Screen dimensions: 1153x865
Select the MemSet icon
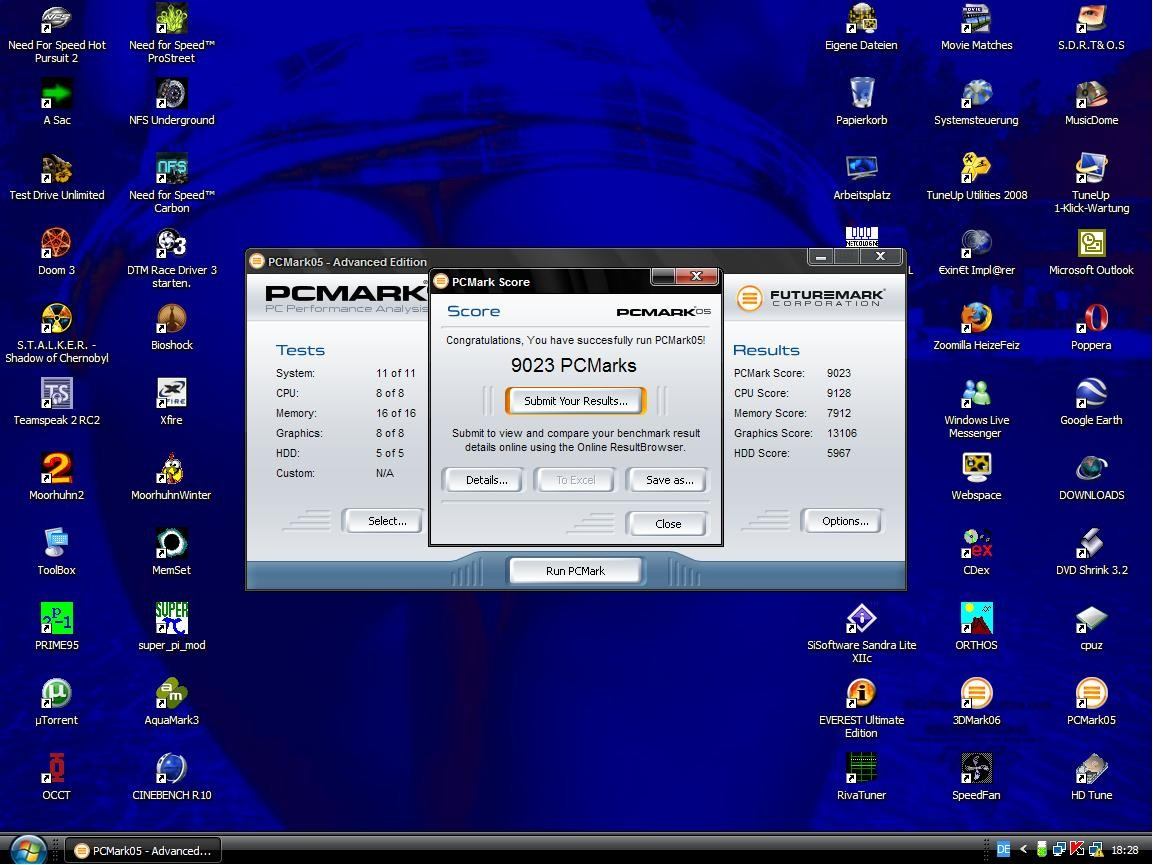pos(171,545)
